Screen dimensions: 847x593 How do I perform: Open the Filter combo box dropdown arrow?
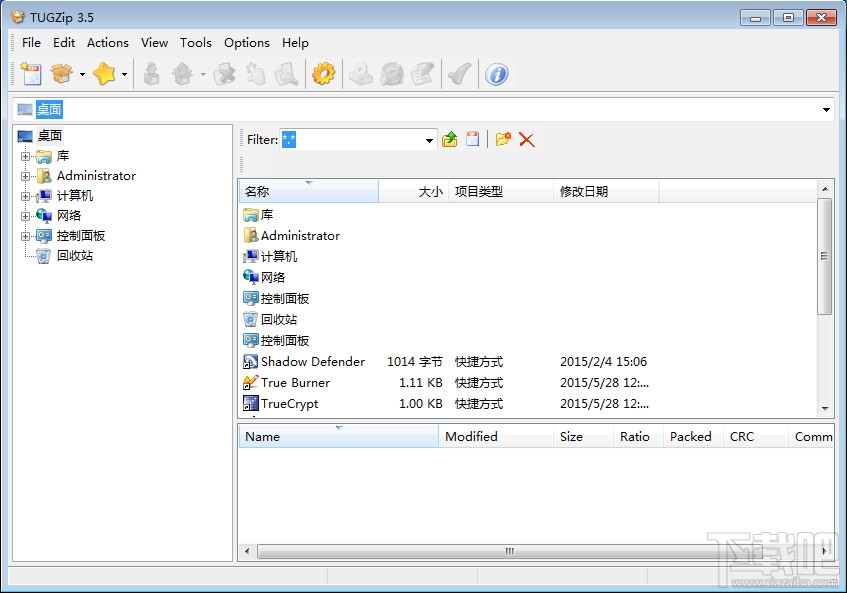[429, 140]
